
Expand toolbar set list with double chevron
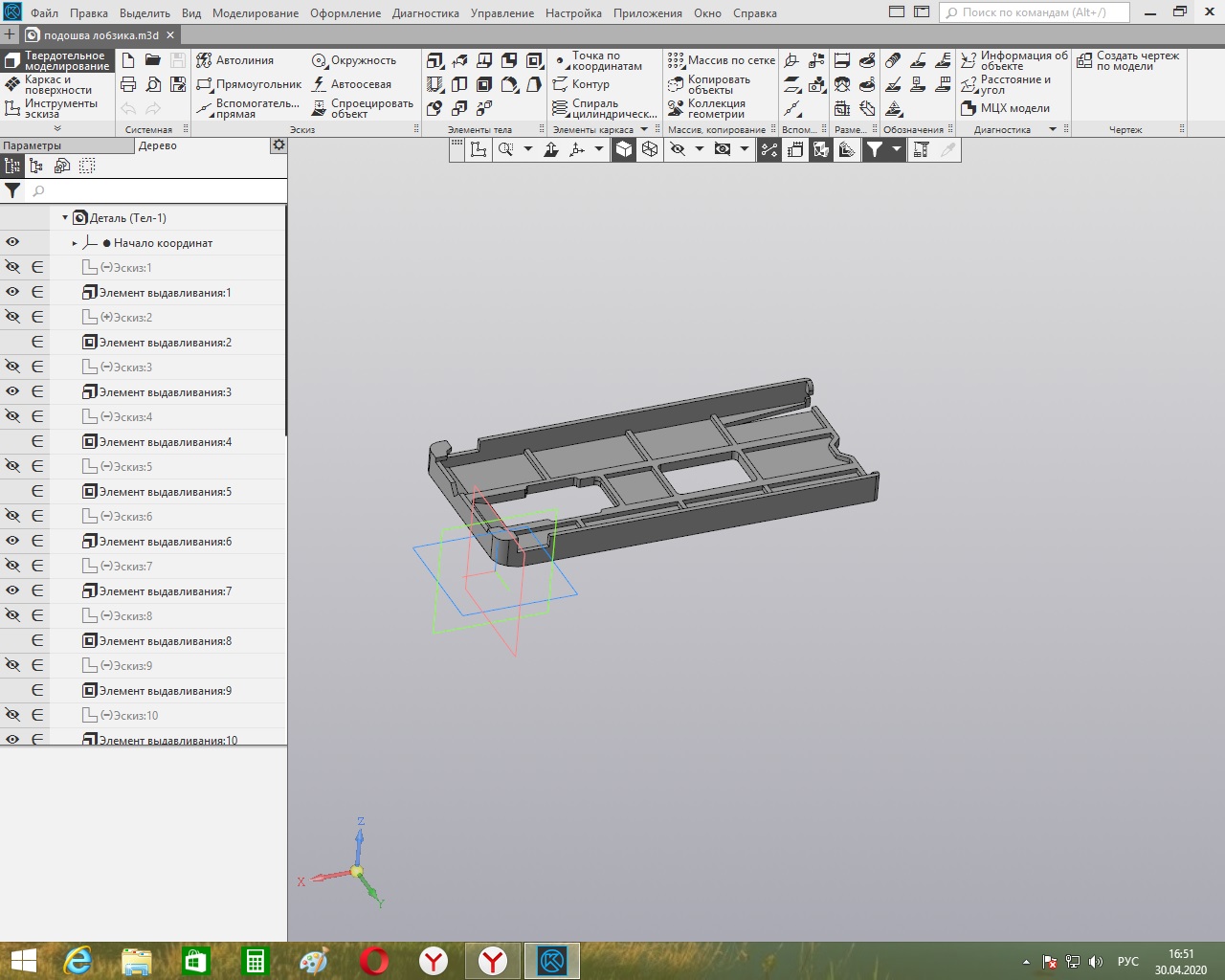click(x=57, y=128)
